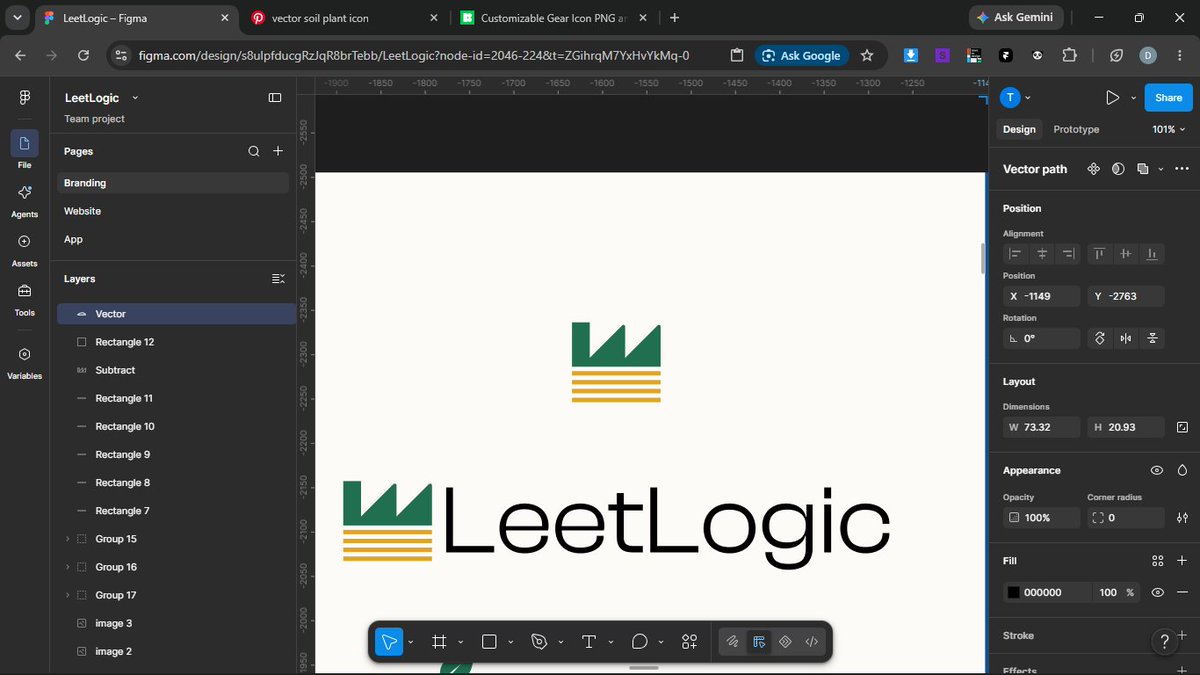Switch to Customizable Gear Icon browser tab
This screenshot has height=675, width=1200.
coord(551,18)
